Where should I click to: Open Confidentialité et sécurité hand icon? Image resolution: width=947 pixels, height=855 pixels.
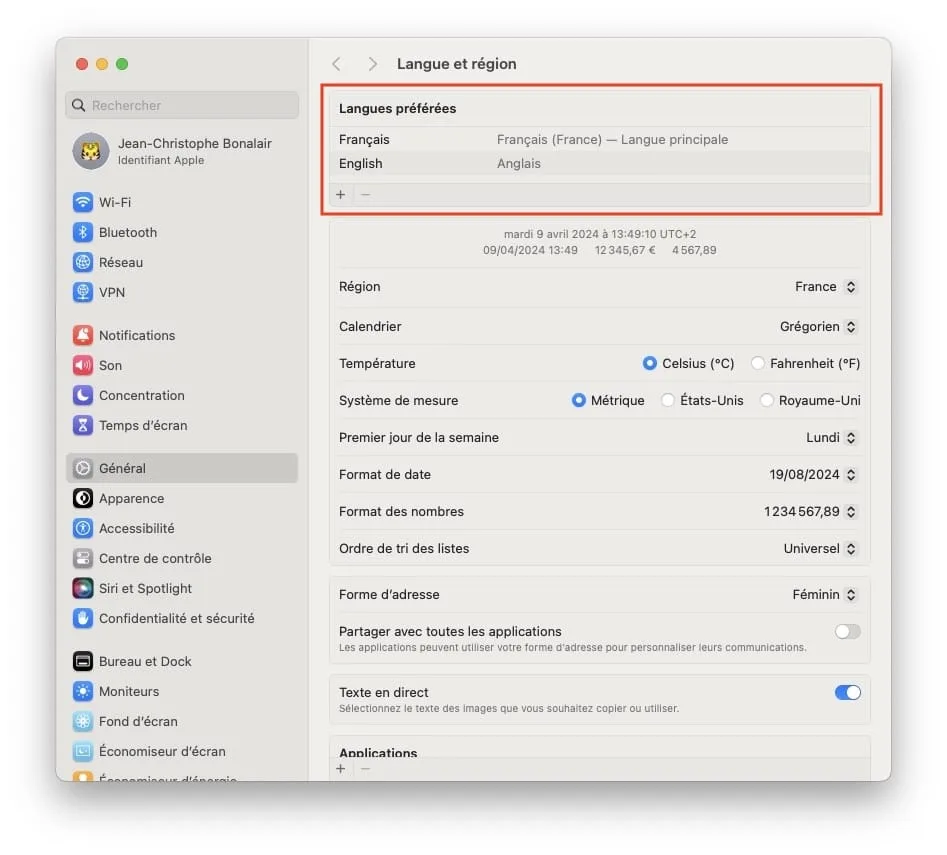[x=83, y=618]
